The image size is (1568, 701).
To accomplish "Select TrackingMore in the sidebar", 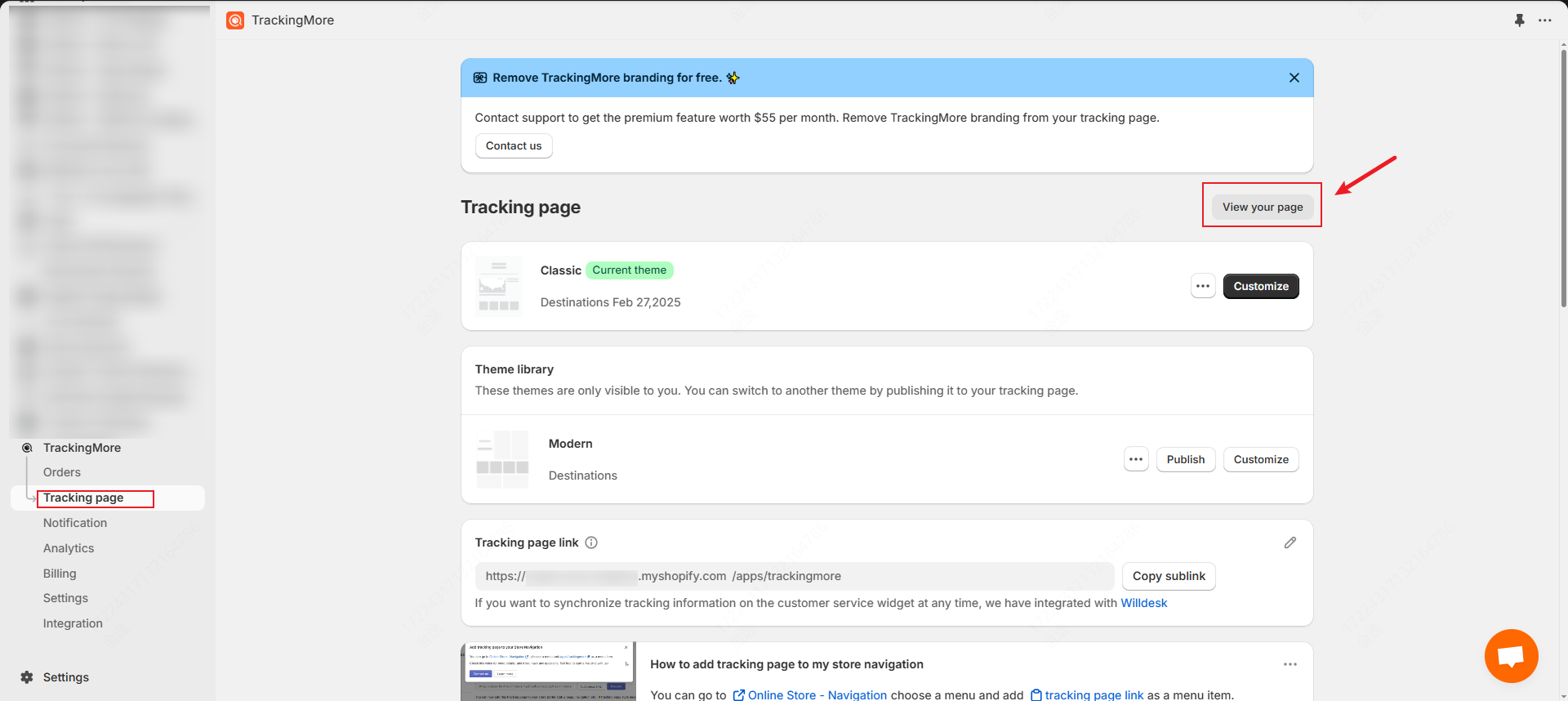I will click(x=82, y=448).
